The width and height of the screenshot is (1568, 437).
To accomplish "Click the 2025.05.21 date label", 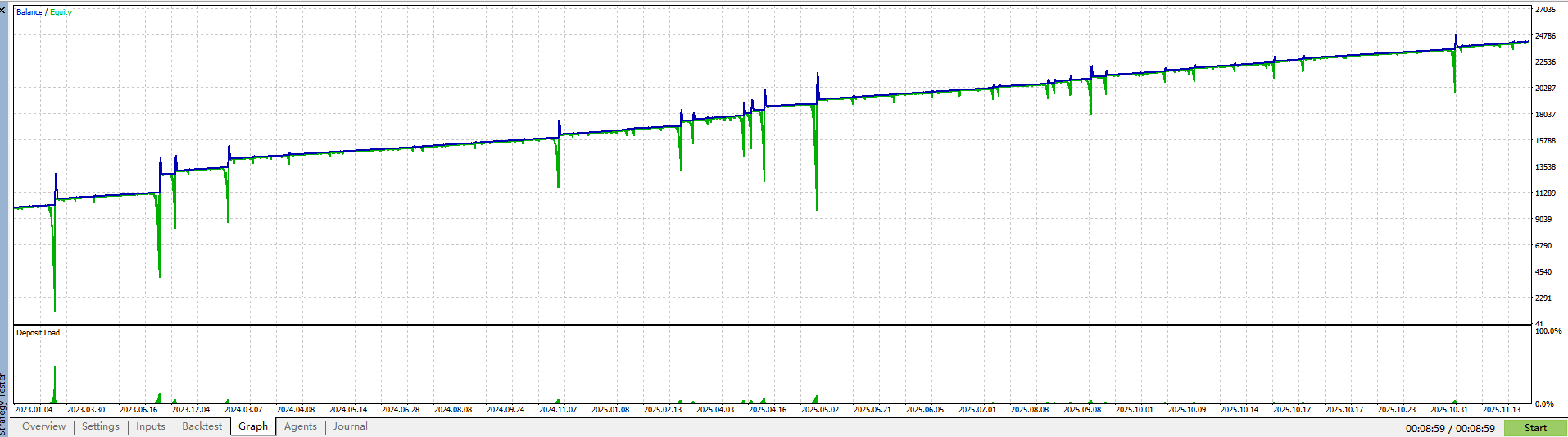I will tap(872, 410).
